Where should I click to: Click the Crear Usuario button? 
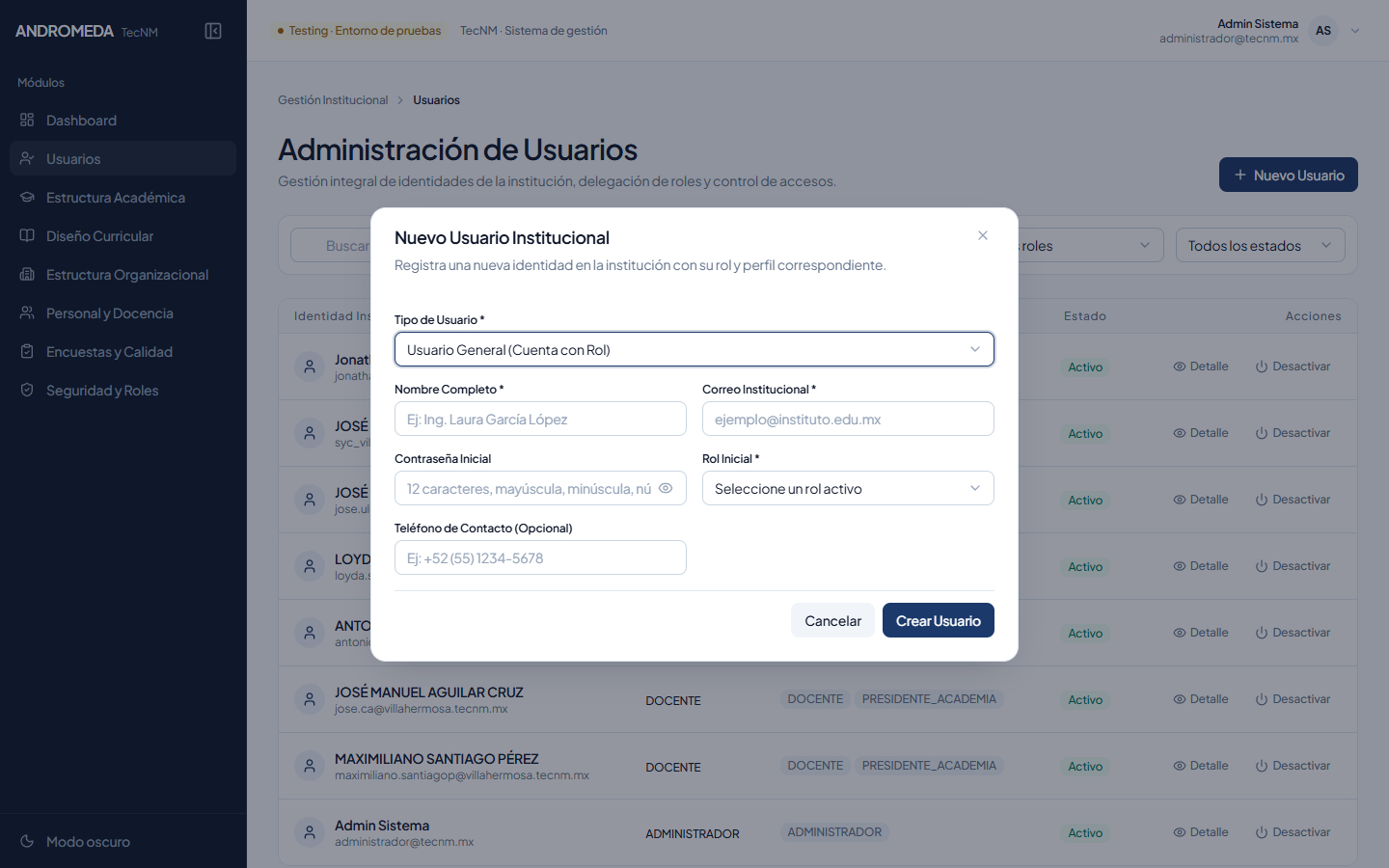point(939,620)
